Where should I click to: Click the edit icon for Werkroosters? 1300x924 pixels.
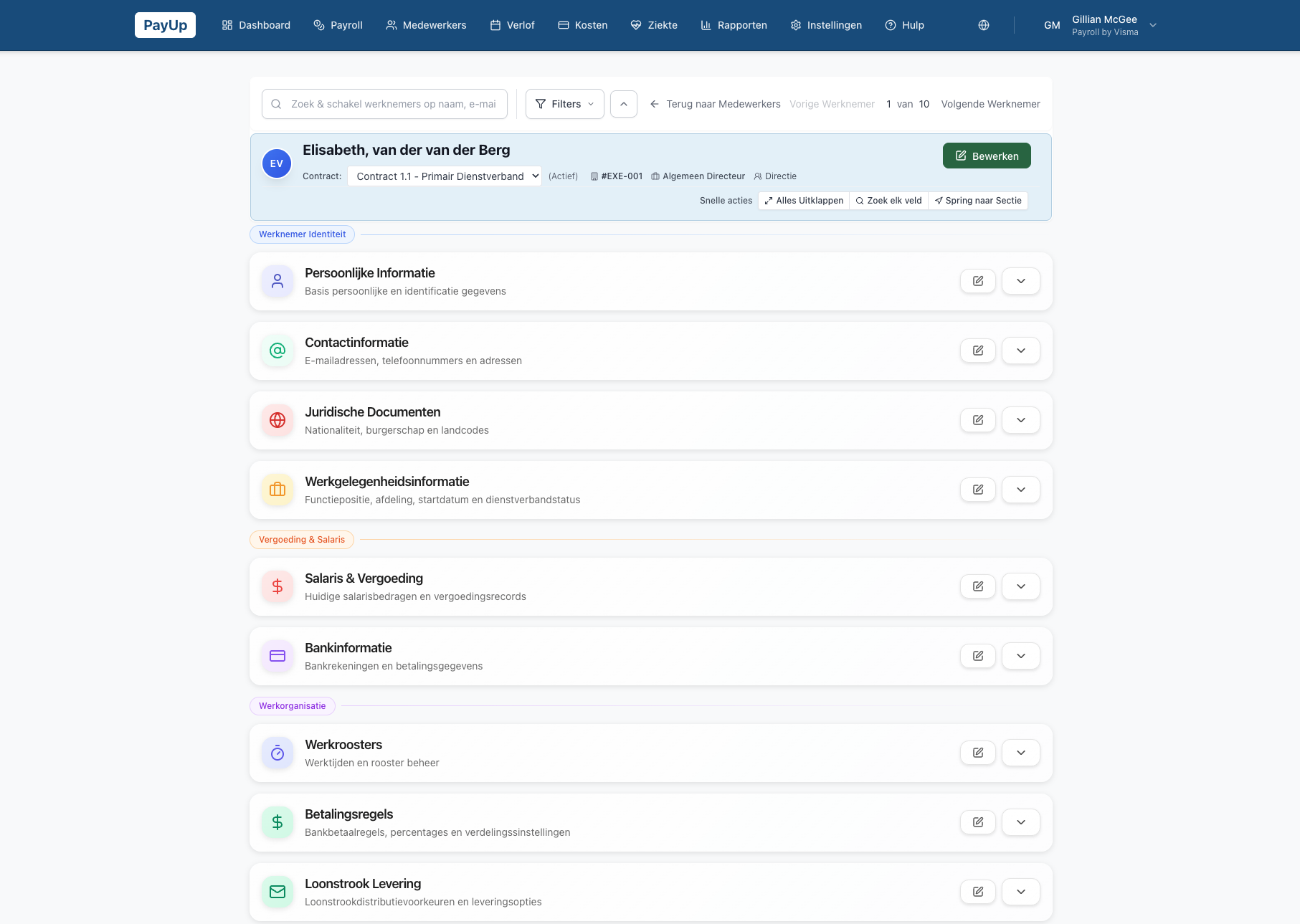coord(977,753)
